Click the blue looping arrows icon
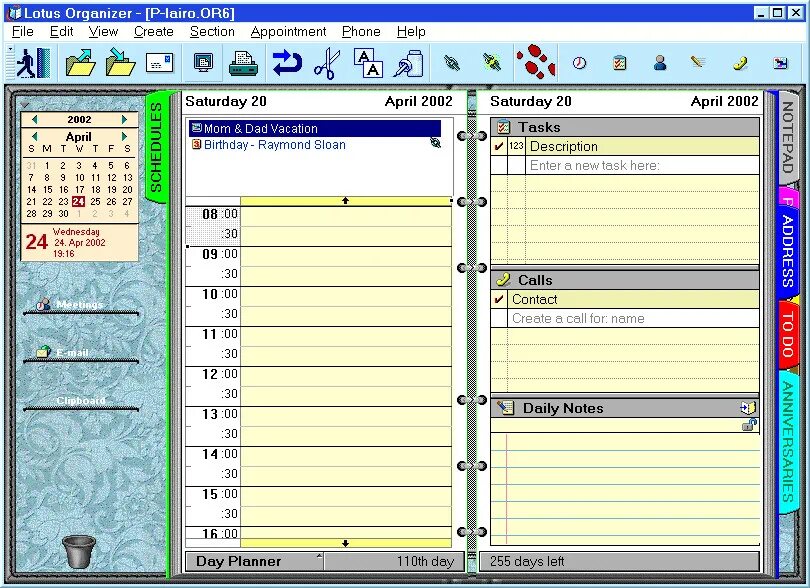The width and height of the screenshot is (810, 588). (x=287, y=63)
